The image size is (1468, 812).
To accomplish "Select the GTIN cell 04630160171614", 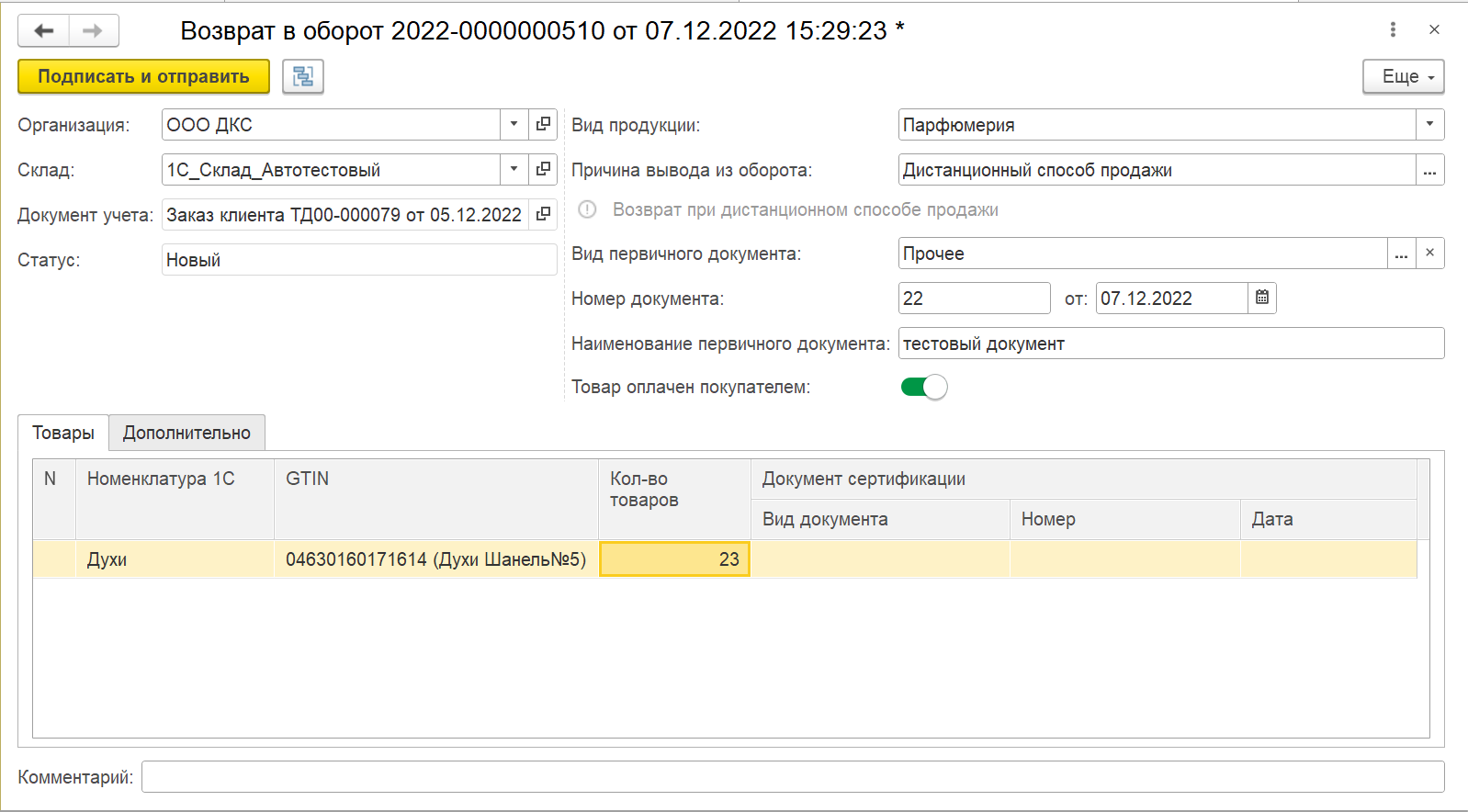I will point(436,559).
